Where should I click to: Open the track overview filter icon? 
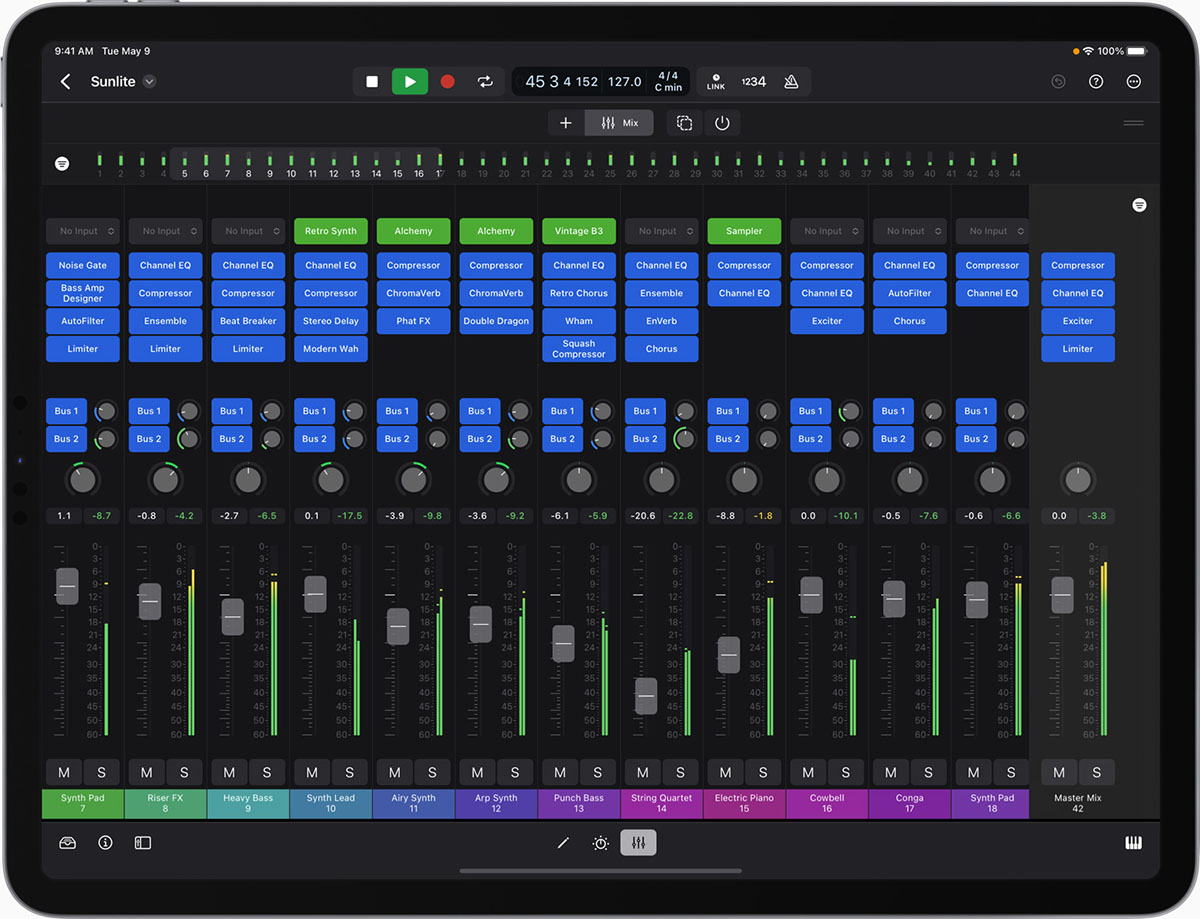point(62,163)
